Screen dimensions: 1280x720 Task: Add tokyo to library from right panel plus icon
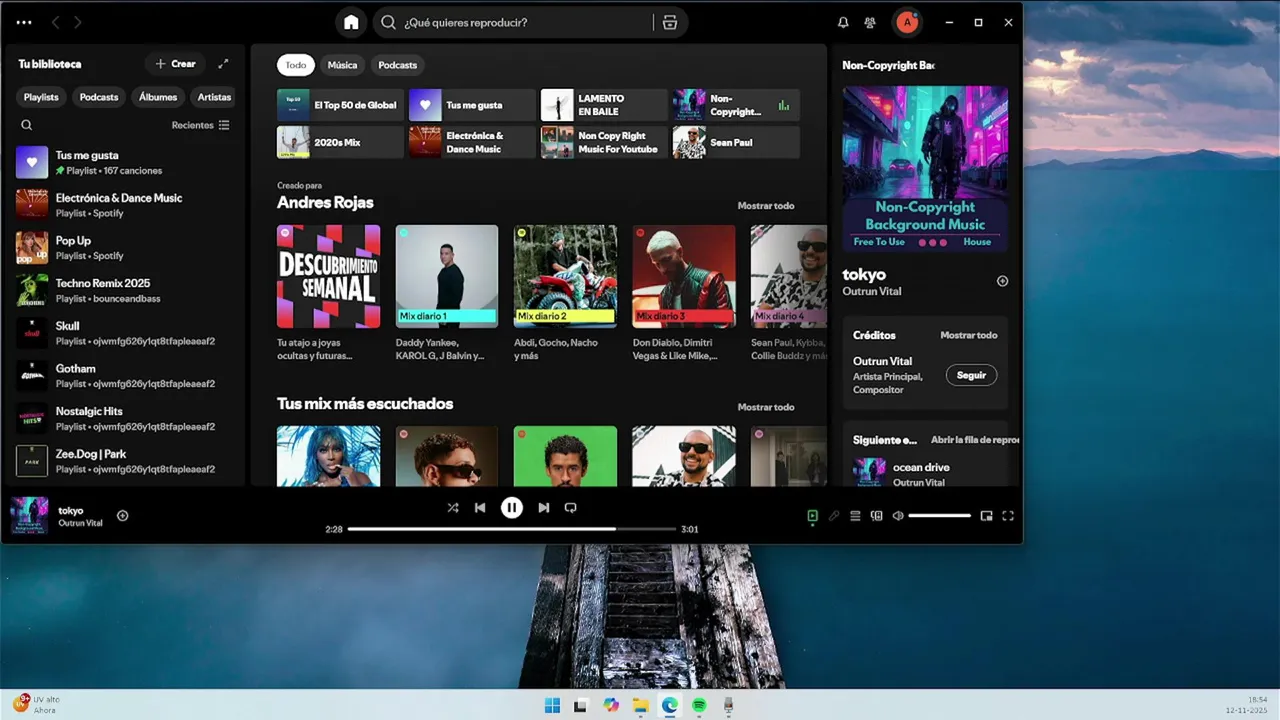[1002, 281]
